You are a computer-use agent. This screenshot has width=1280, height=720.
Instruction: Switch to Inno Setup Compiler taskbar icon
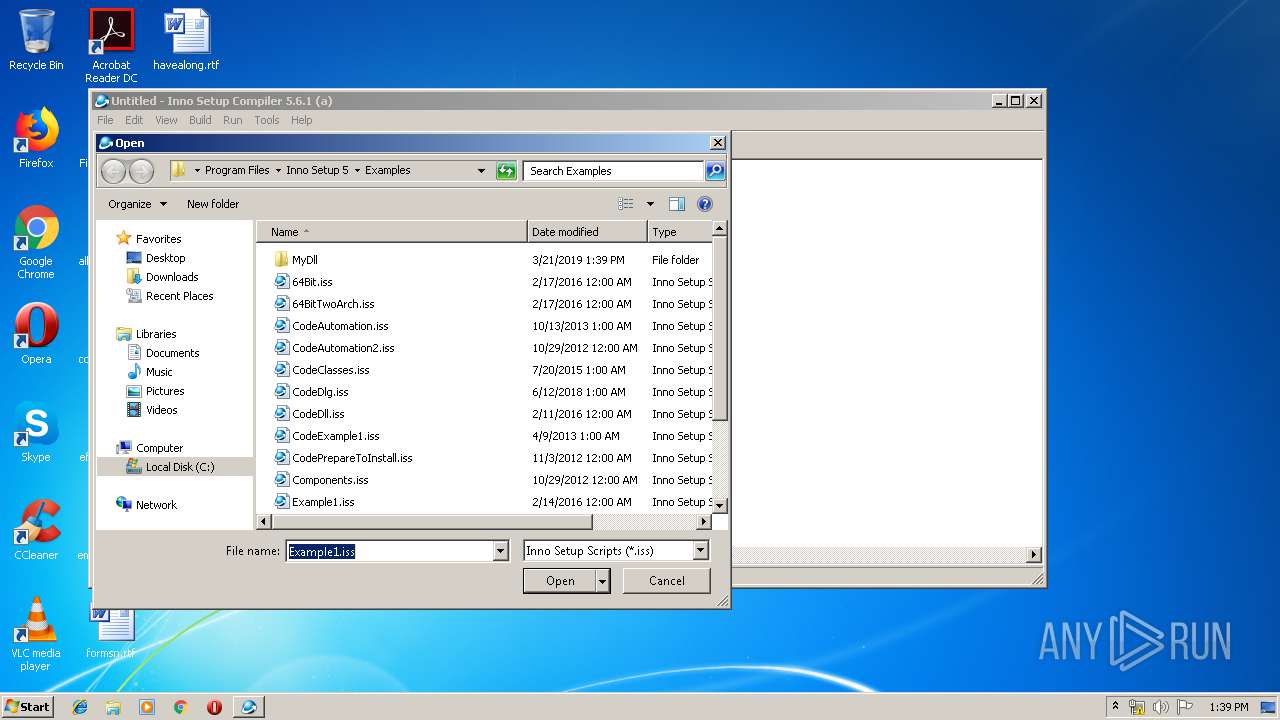[x=249, y=707]
